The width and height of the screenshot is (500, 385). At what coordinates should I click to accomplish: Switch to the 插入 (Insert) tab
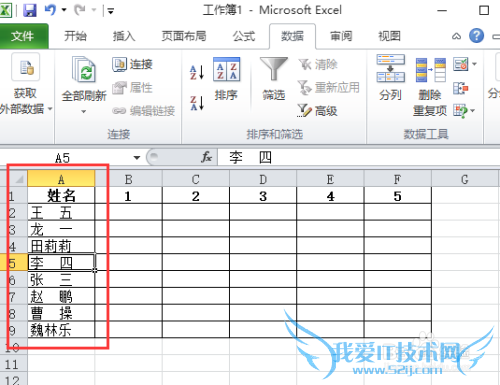pyautogui.click(x=124, y=36)
